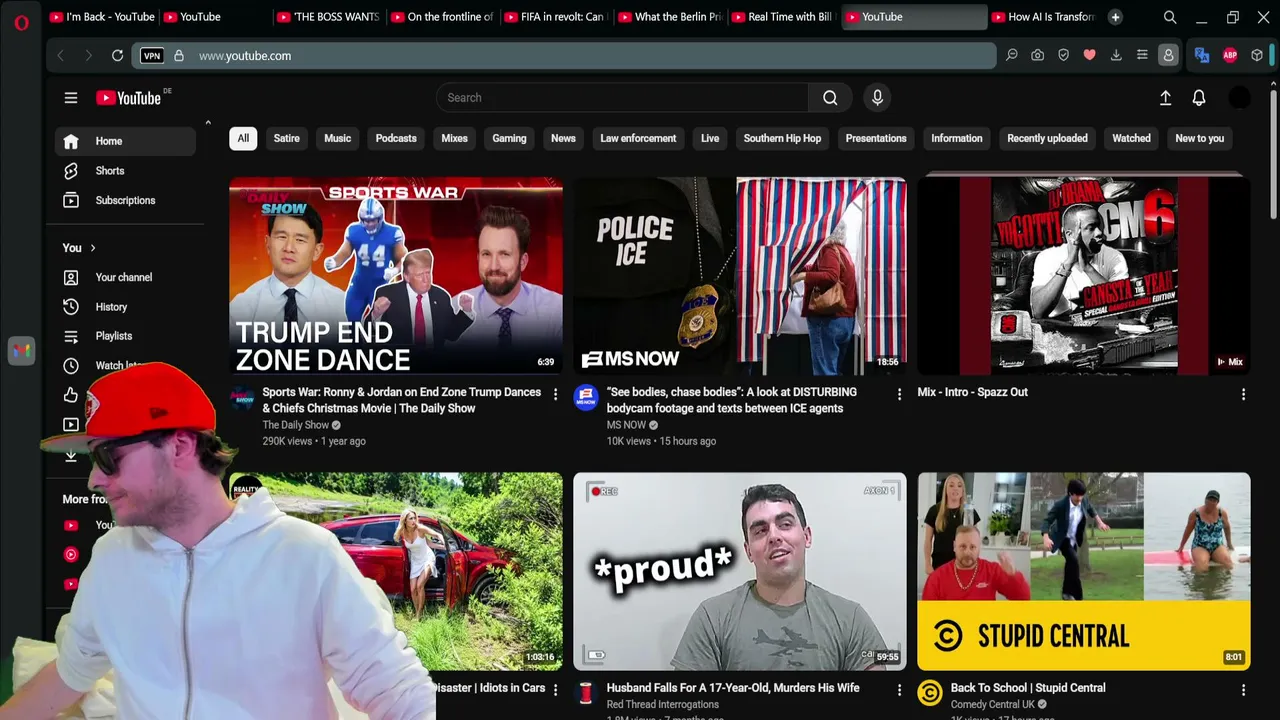Select the Podcasts filter chip
This screenshot has width=1280, height=720.
[396, 138]
